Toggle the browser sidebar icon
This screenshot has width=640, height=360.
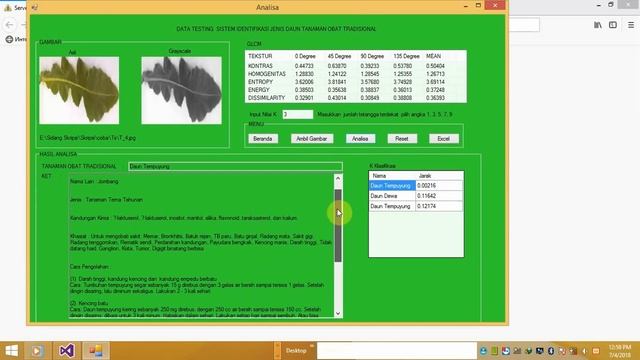[x=613, y=25]
